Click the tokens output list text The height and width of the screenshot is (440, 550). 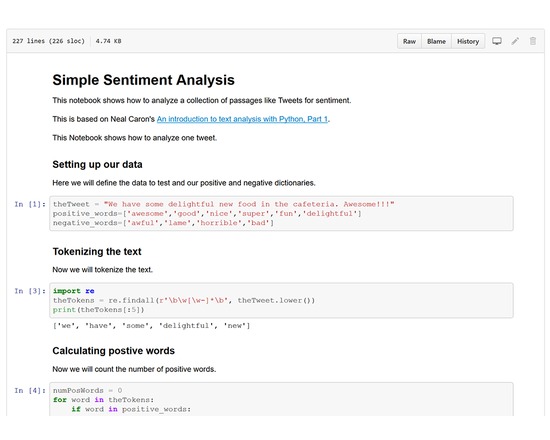point(151,326)
